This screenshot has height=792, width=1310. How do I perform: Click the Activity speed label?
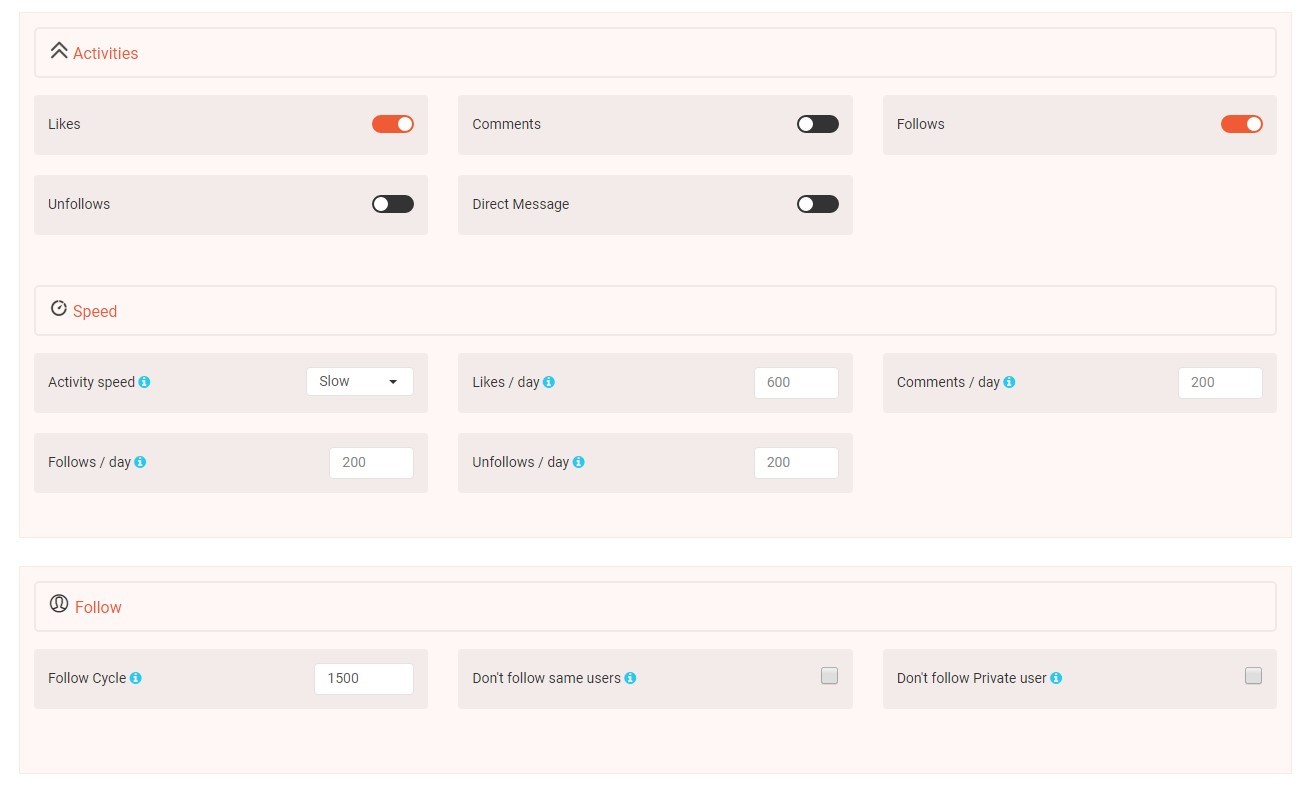[x=91, y=382]
